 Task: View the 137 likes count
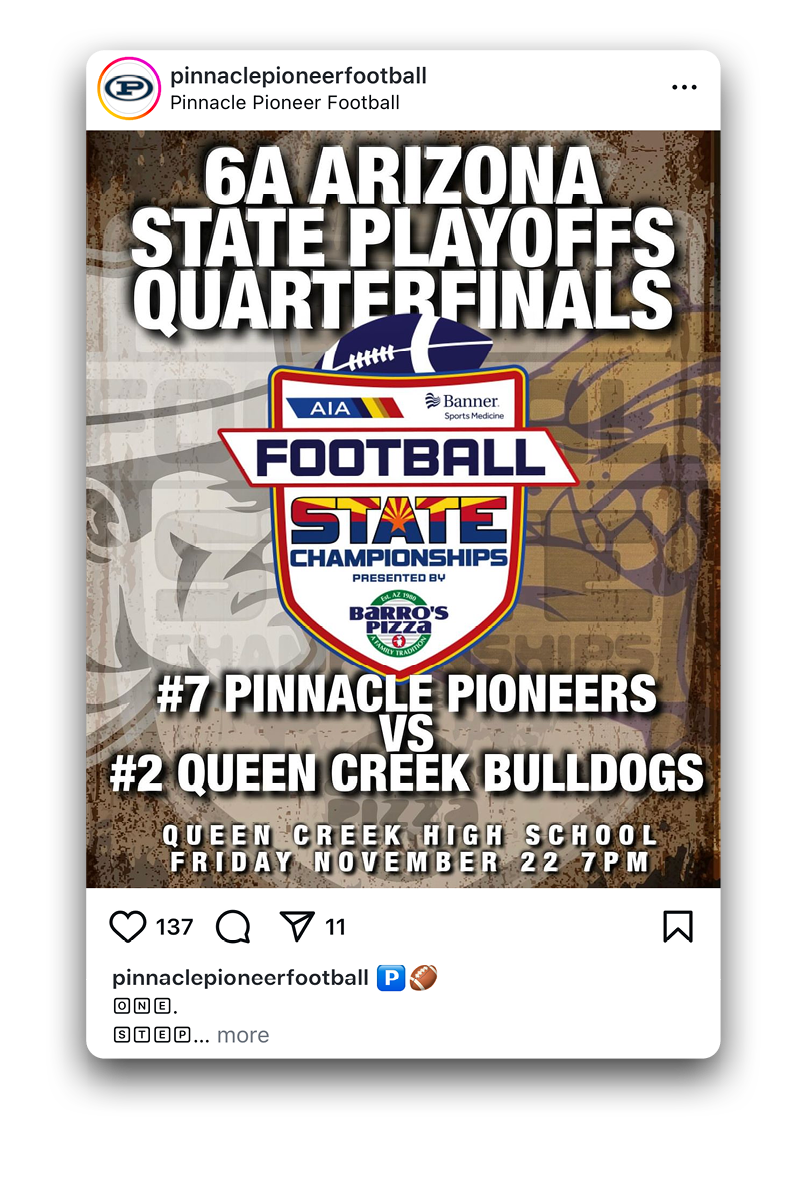click(174, 927)
